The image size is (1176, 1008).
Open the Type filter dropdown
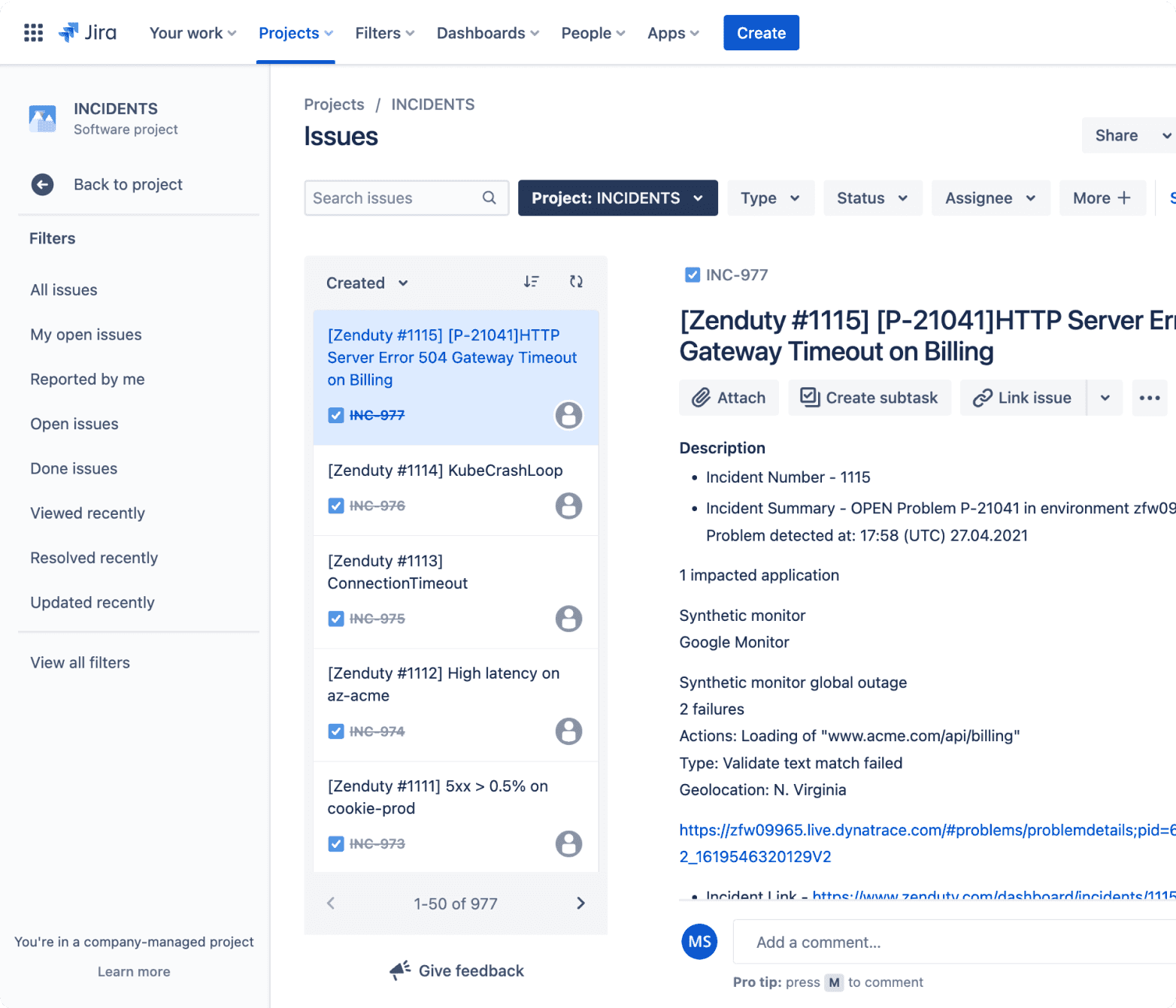click(x=771, y=198)
